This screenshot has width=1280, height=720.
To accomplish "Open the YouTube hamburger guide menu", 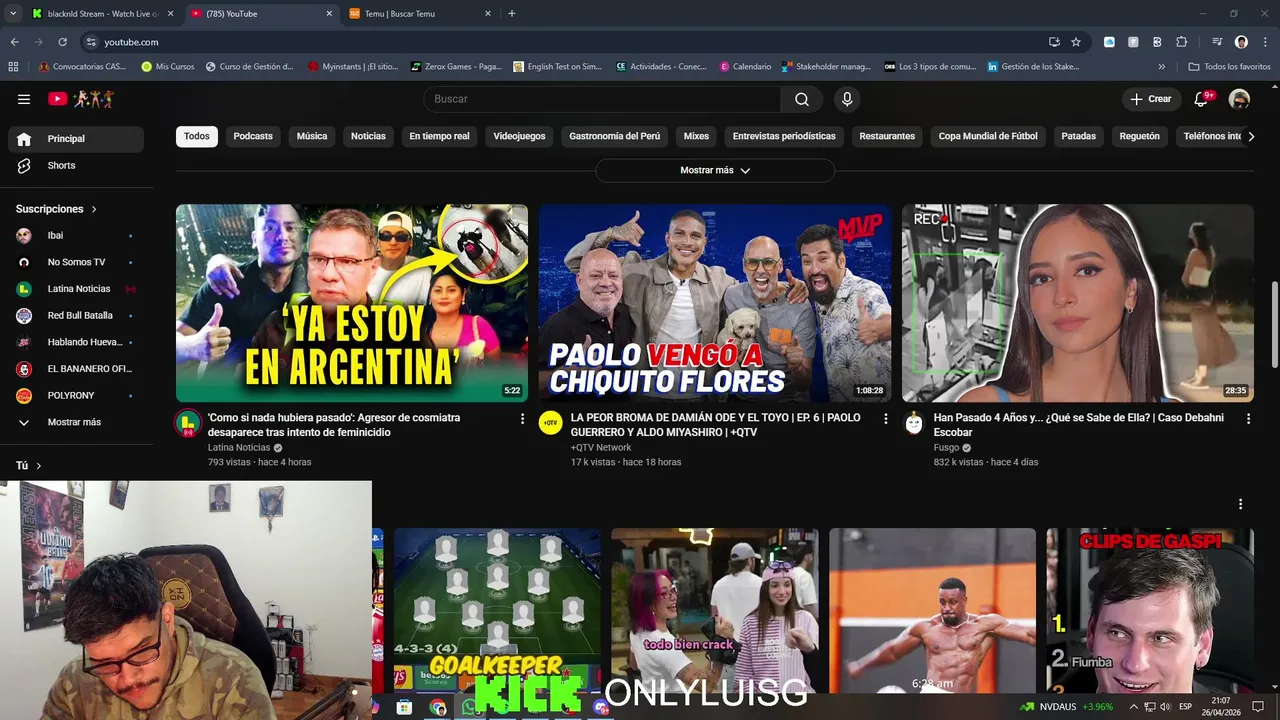I will [x=24, y=99].
